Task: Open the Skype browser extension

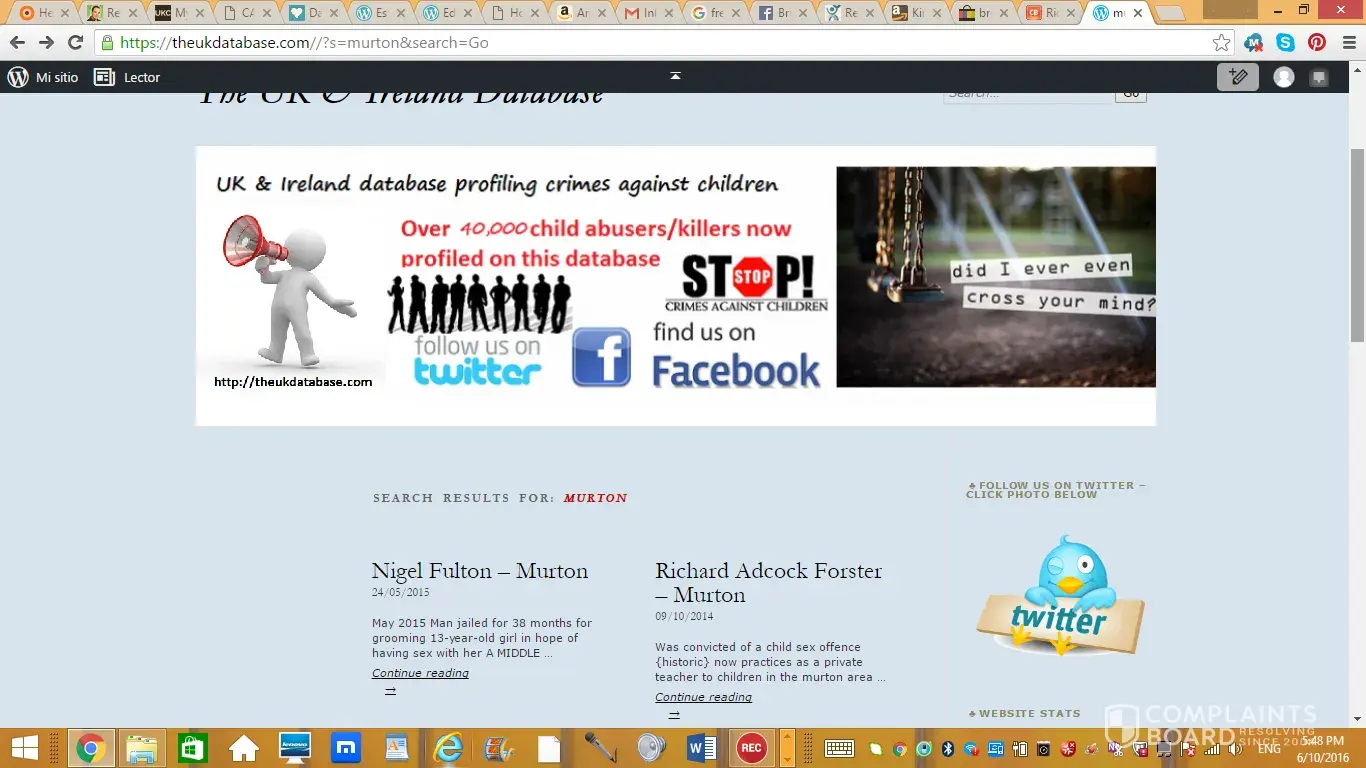Action: pyautogui.click(x=1285, y=43)
